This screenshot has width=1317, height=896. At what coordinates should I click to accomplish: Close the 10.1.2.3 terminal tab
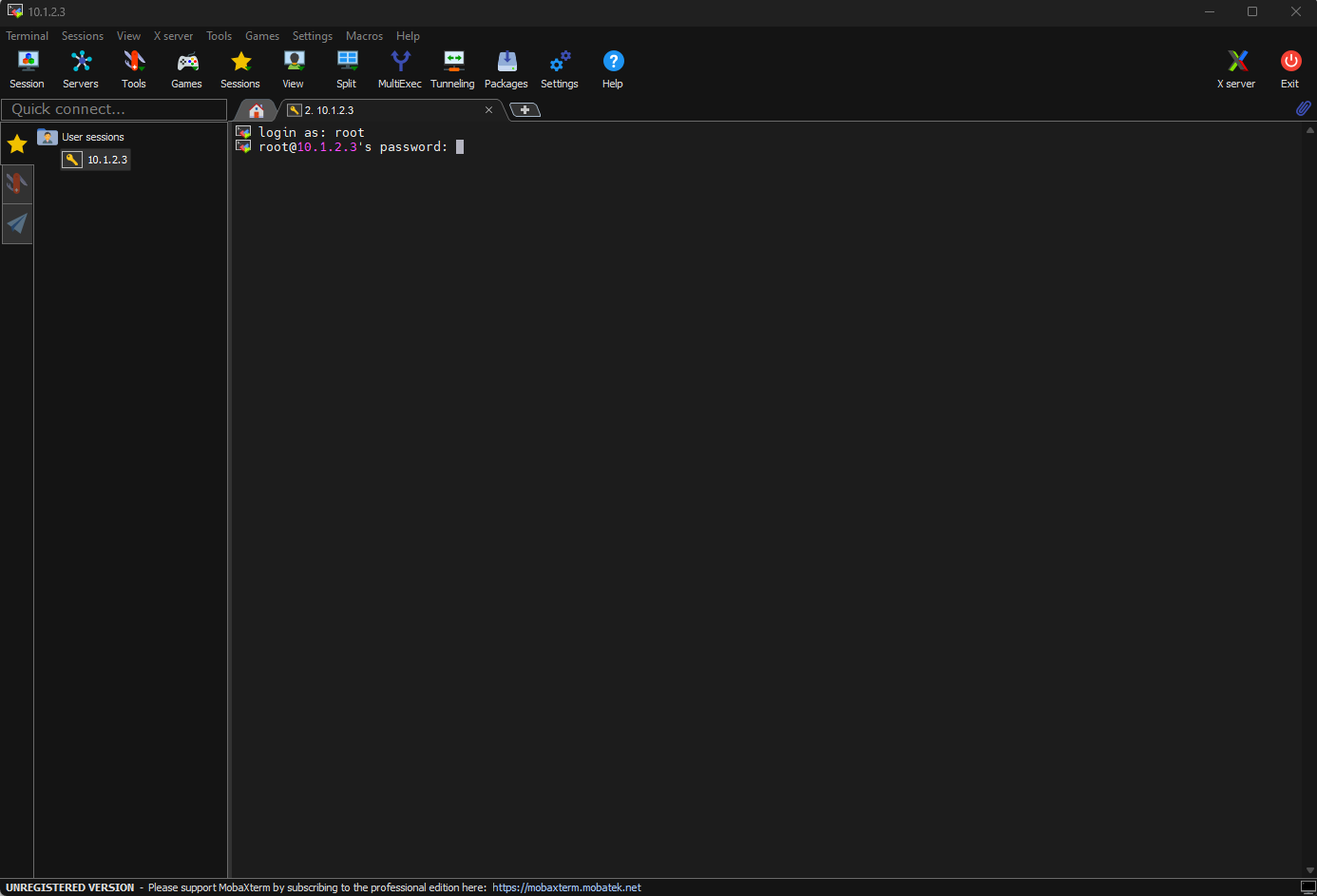[488, 110]
